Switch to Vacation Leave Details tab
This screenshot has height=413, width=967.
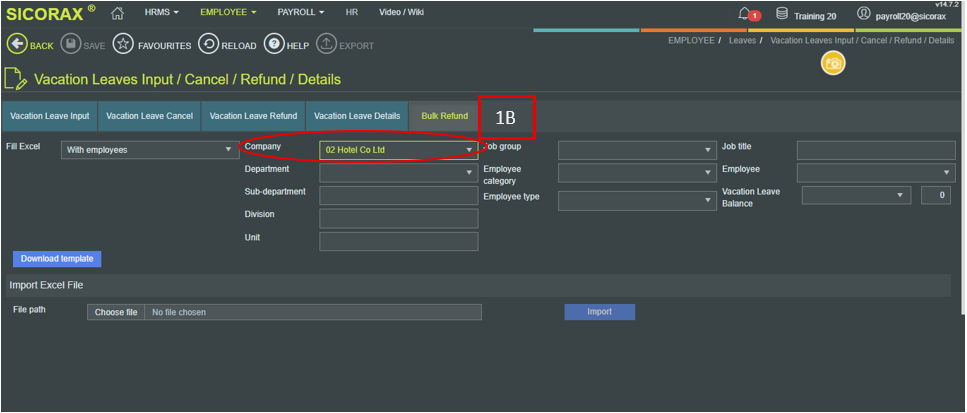click(x=357, y=116)
